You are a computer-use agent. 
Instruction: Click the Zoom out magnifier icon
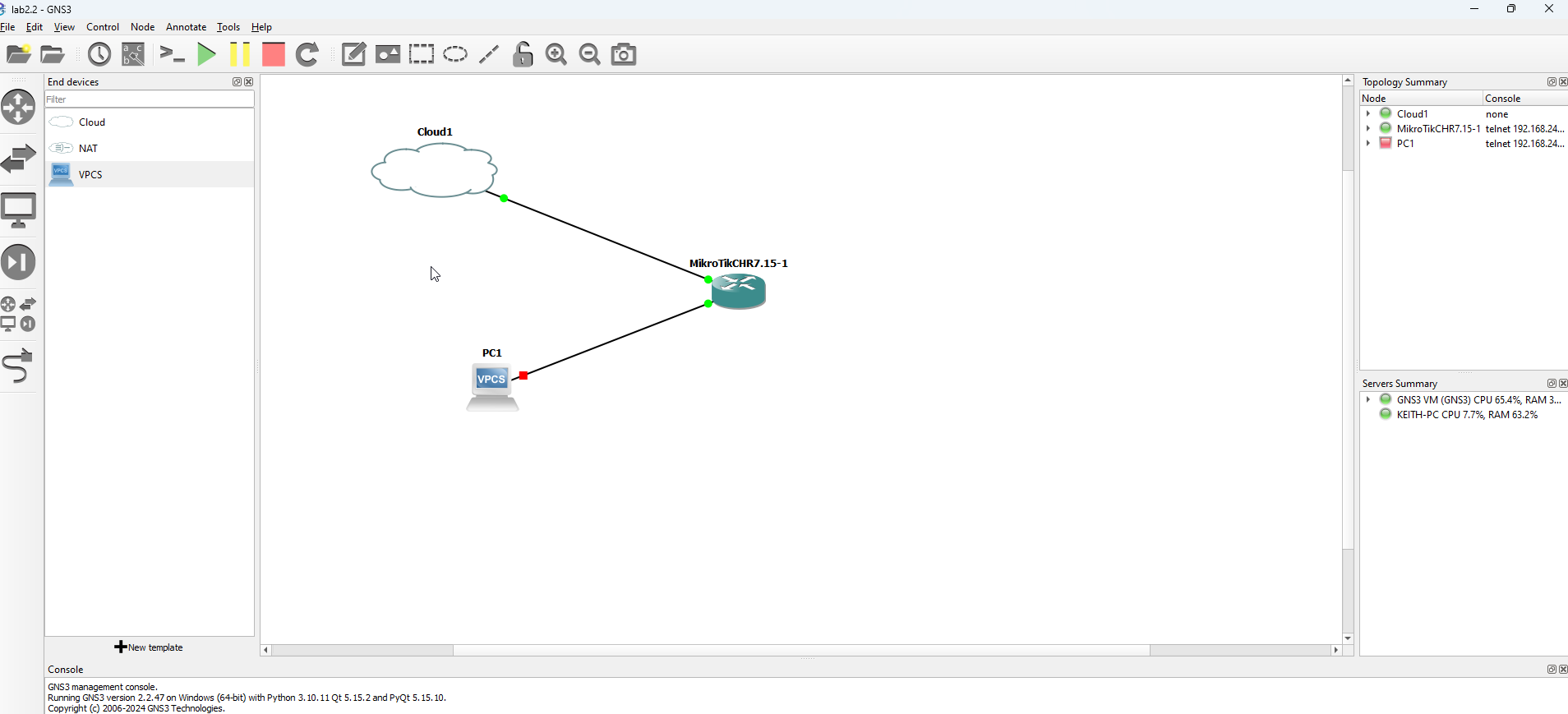[x=590, y=54]
